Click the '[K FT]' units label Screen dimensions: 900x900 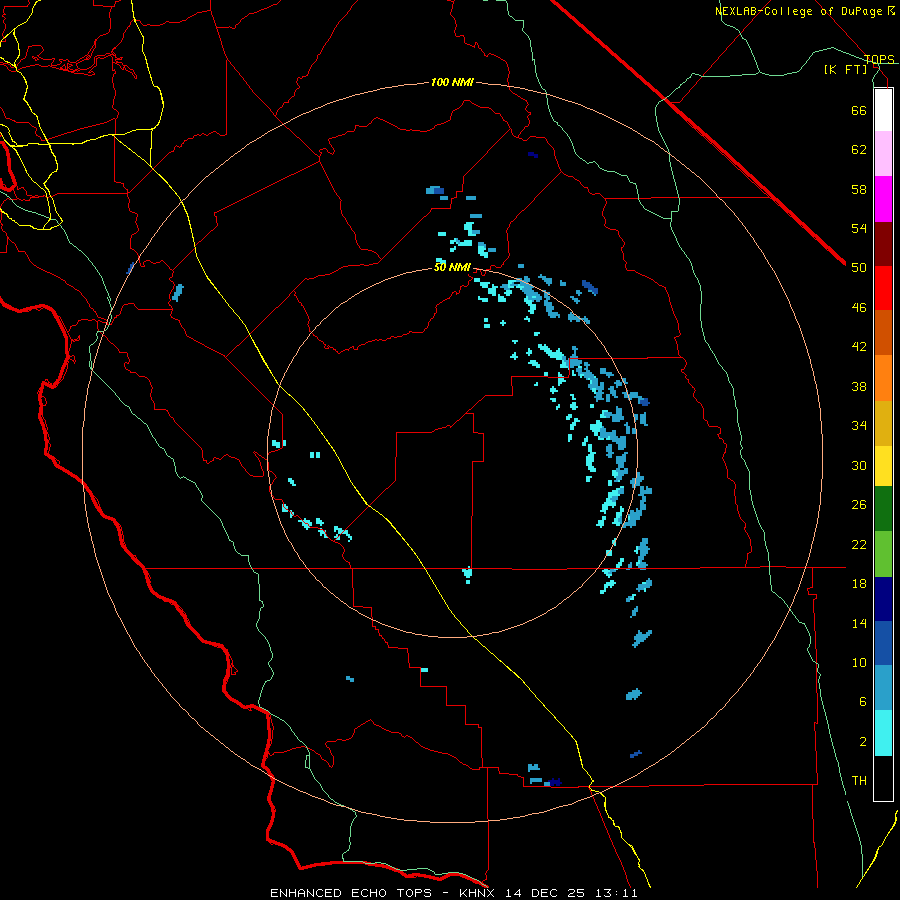(x=845, y=70)
